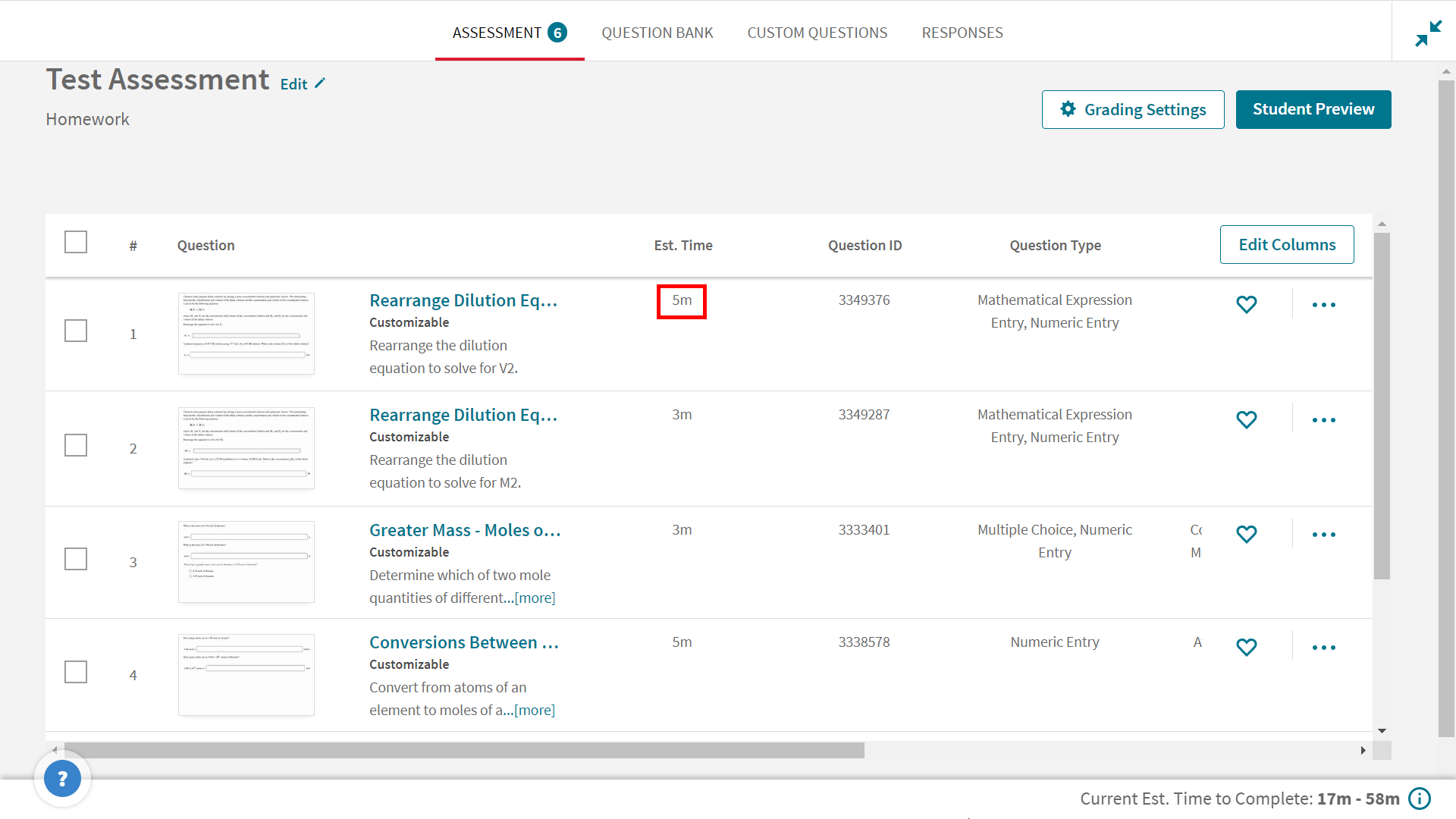
Task: Open thumbnail of Greater Mass question
Action: 246,562
